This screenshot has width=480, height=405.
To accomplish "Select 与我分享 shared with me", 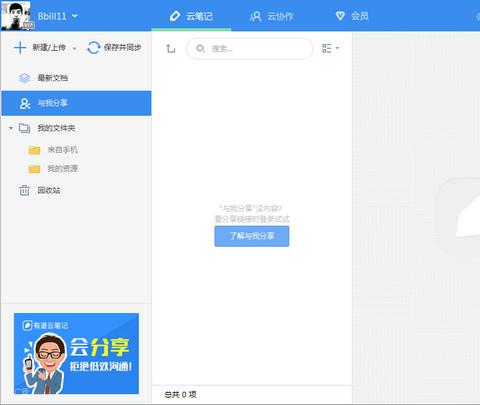I will 76,103.
